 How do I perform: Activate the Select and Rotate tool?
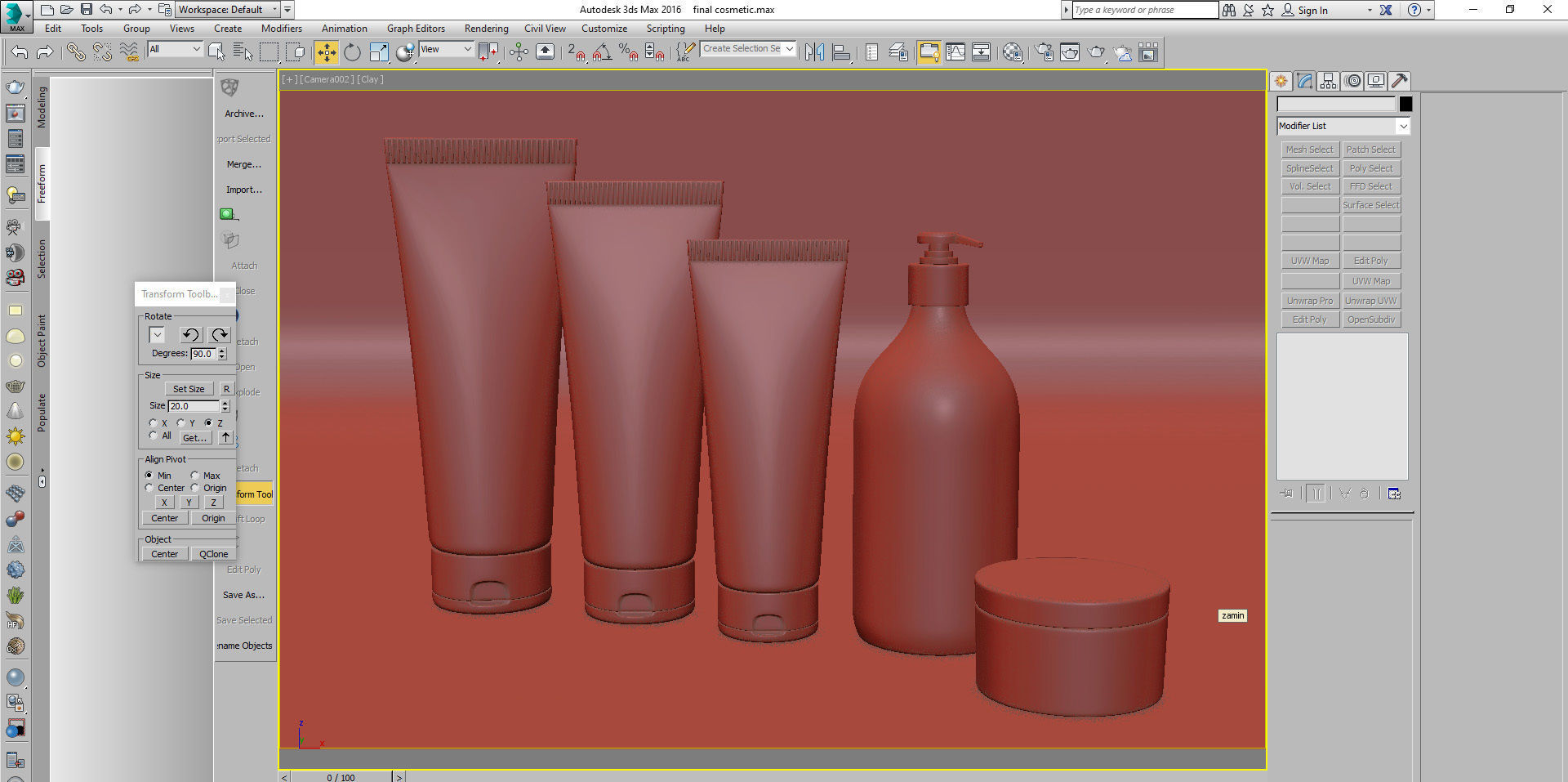coord(352,52)
